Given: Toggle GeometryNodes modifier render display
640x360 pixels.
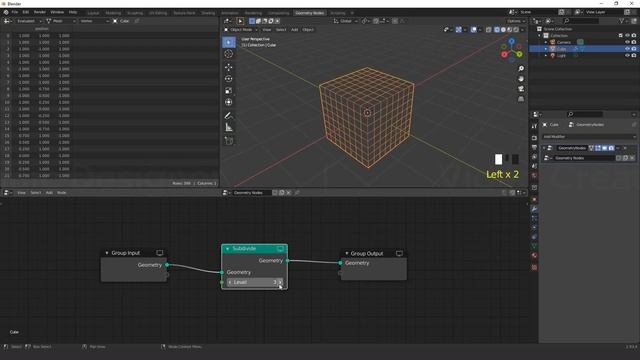Looking at the screenshot, I should (611, 148).
